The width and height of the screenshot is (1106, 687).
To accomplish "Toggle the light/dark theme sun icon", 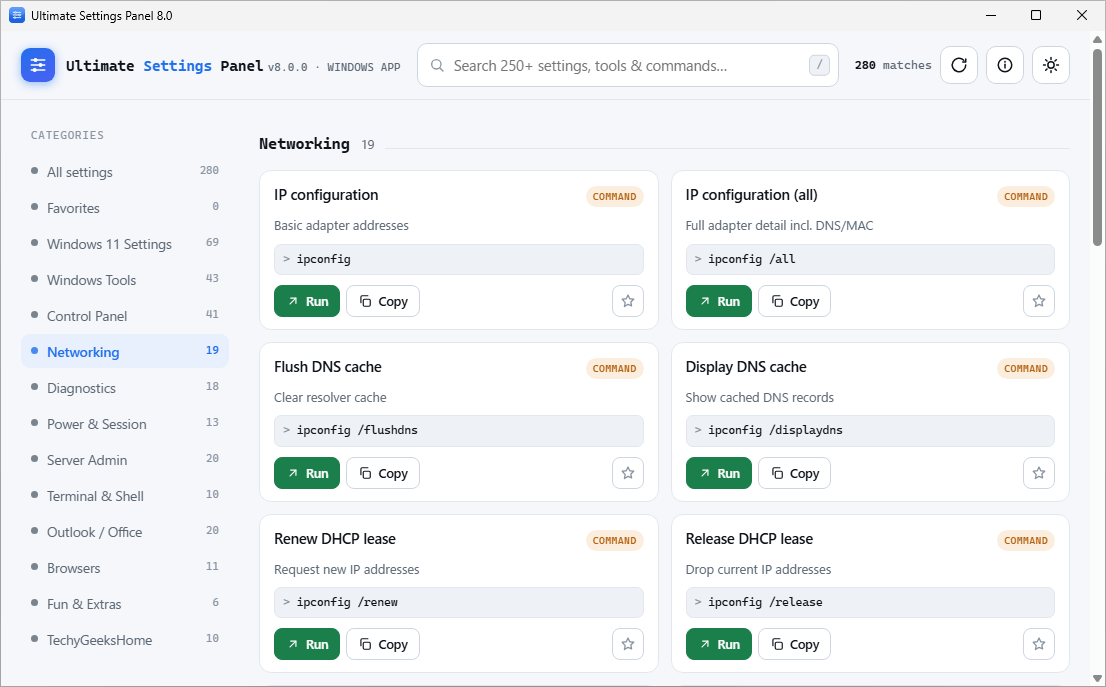I will (1050, 65).
